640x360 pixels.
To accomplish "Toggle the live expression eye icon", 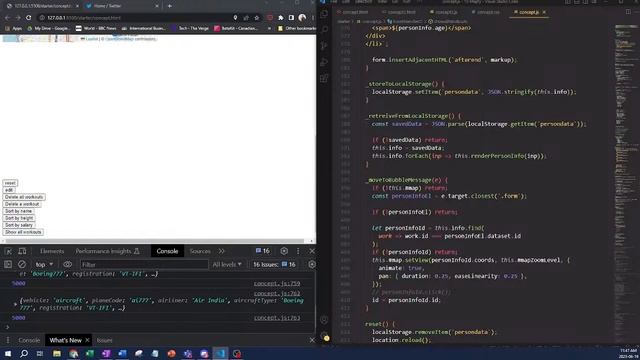I will (67, 264).
